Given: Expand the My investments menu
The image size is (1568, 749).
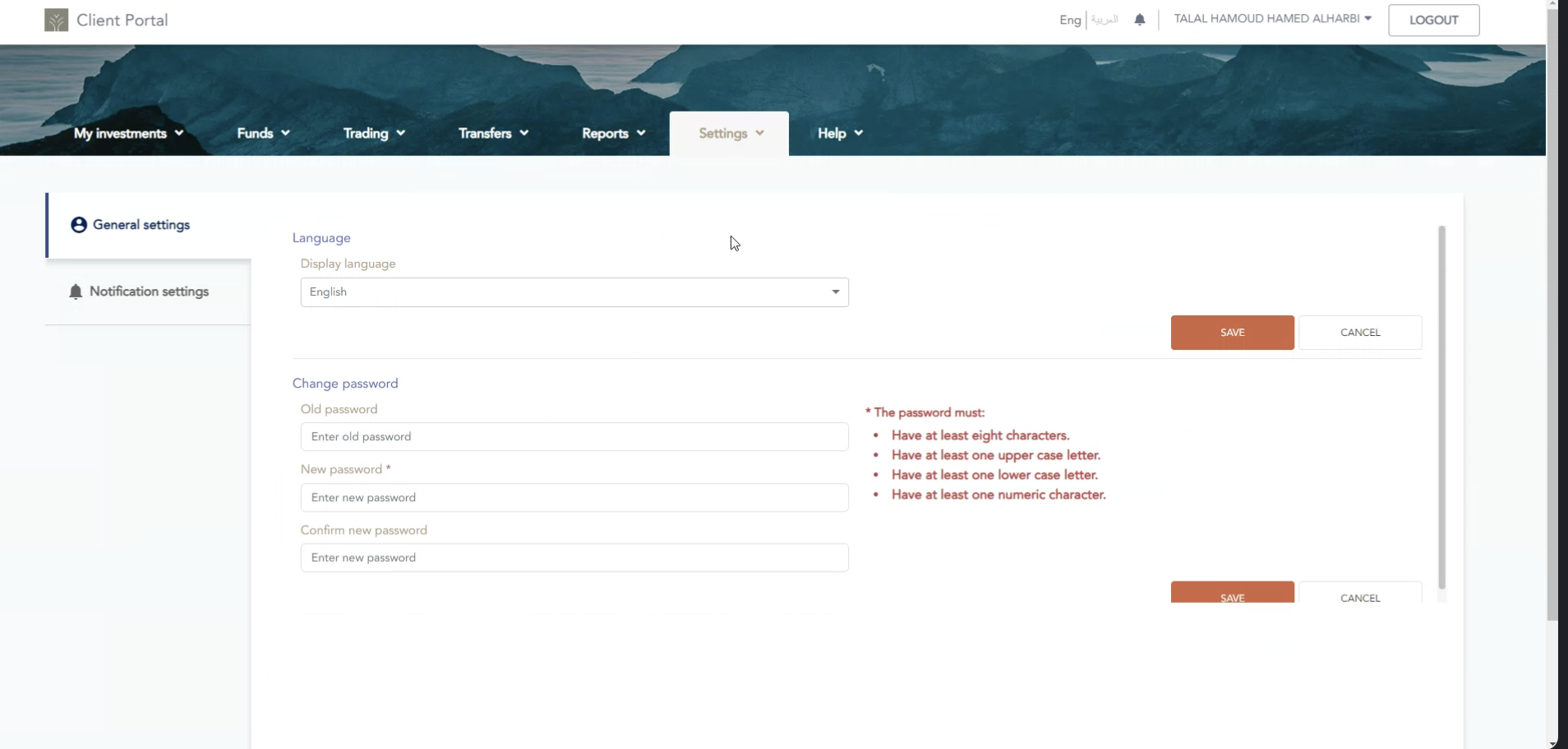Looking at the screenshot, I should [x=128, y=133].
